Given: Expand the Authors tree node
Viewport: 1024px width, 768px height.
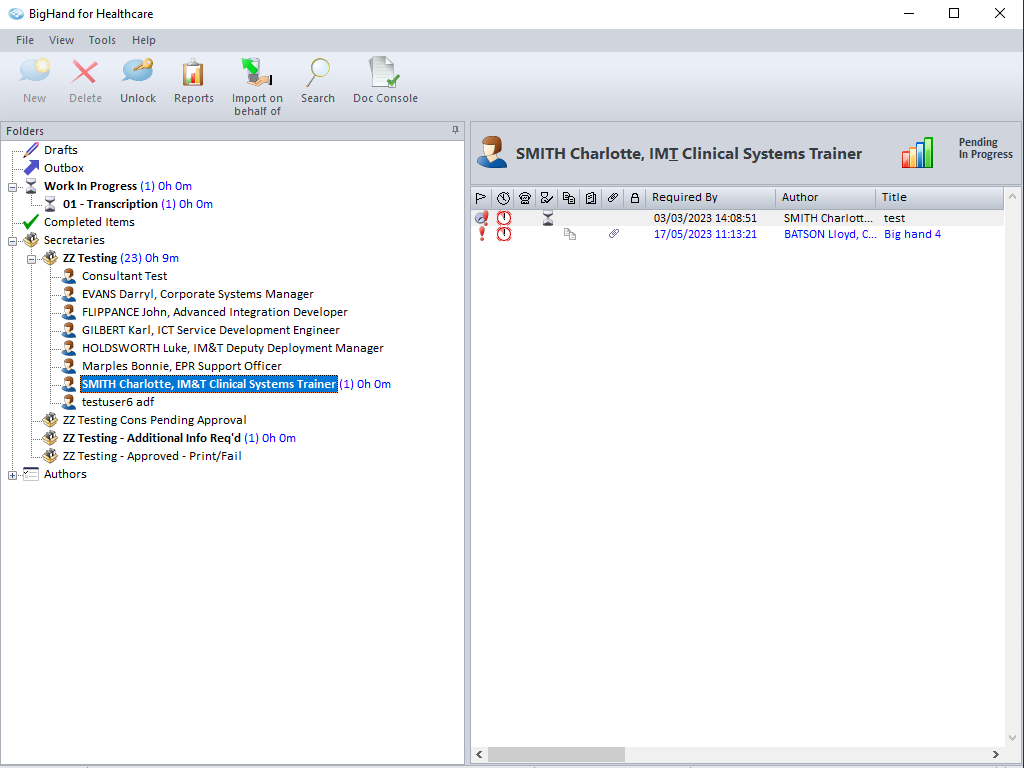Looking at the screenshot, I should tap(12, 475).
